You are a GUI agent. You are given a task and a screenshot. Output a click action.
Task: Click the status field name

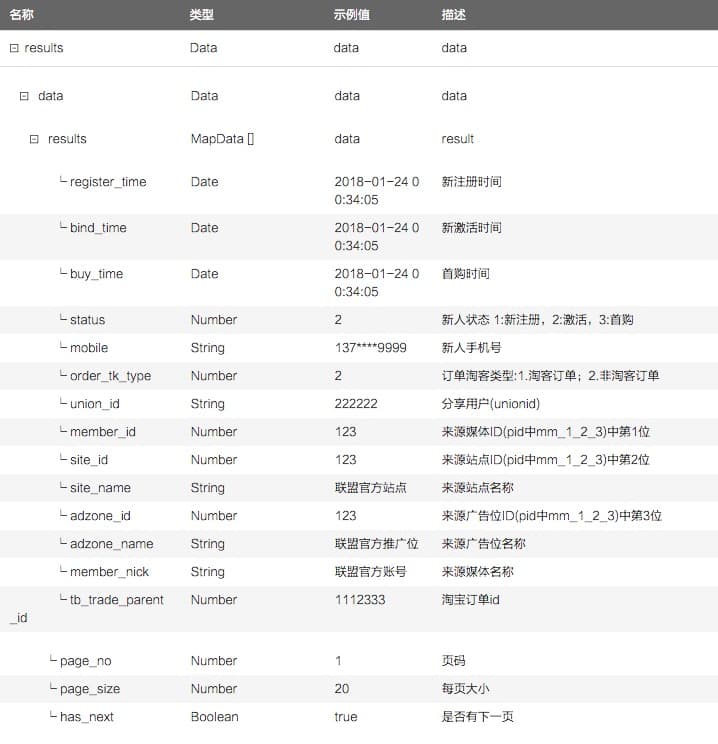click(x=87, y=320)
